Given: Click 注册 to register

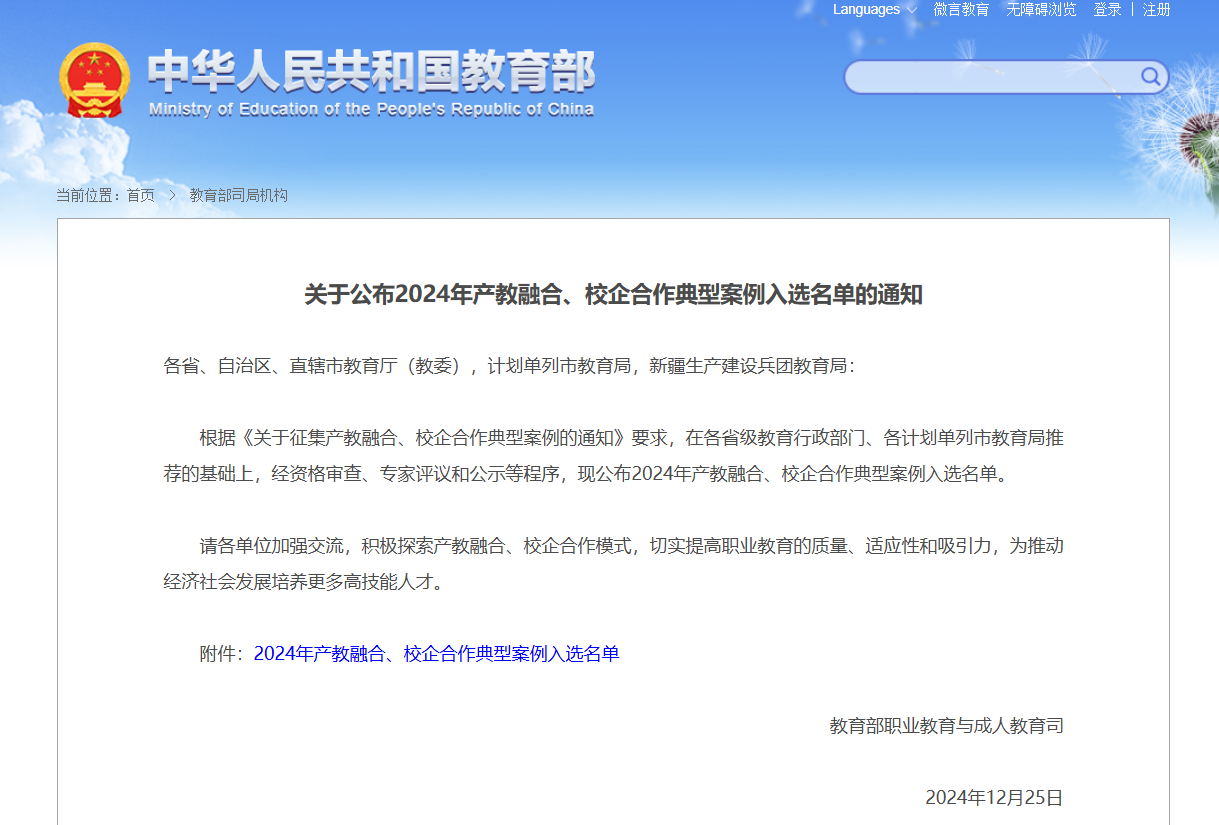Looking at the screenshot, I should (1156, 10).
